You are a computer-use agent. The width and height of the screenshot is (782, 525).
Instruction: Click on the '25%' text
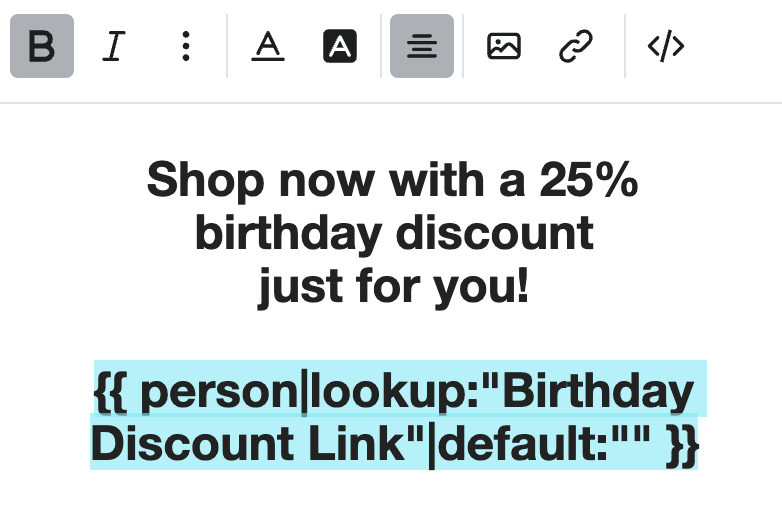[x=589, y=179]
